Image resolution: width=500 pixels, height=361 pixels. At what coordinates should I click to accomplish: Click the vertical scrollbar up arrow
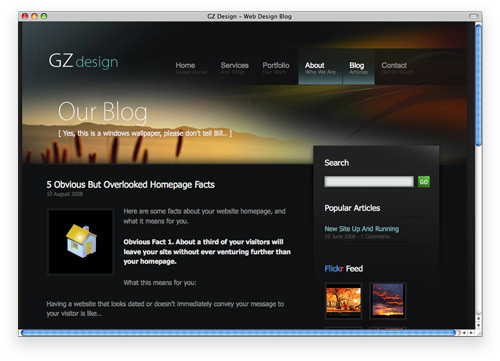[478, 319]
